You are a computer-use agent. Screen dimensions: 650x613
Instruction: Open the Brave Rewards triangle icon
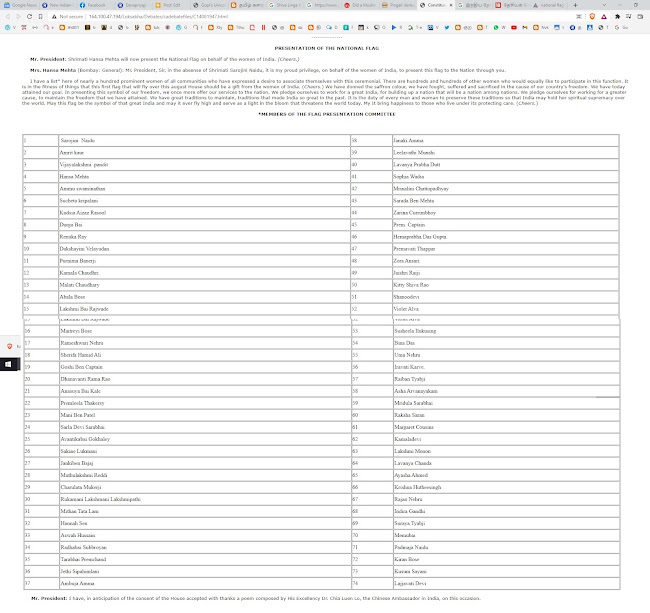click(604, 17)
